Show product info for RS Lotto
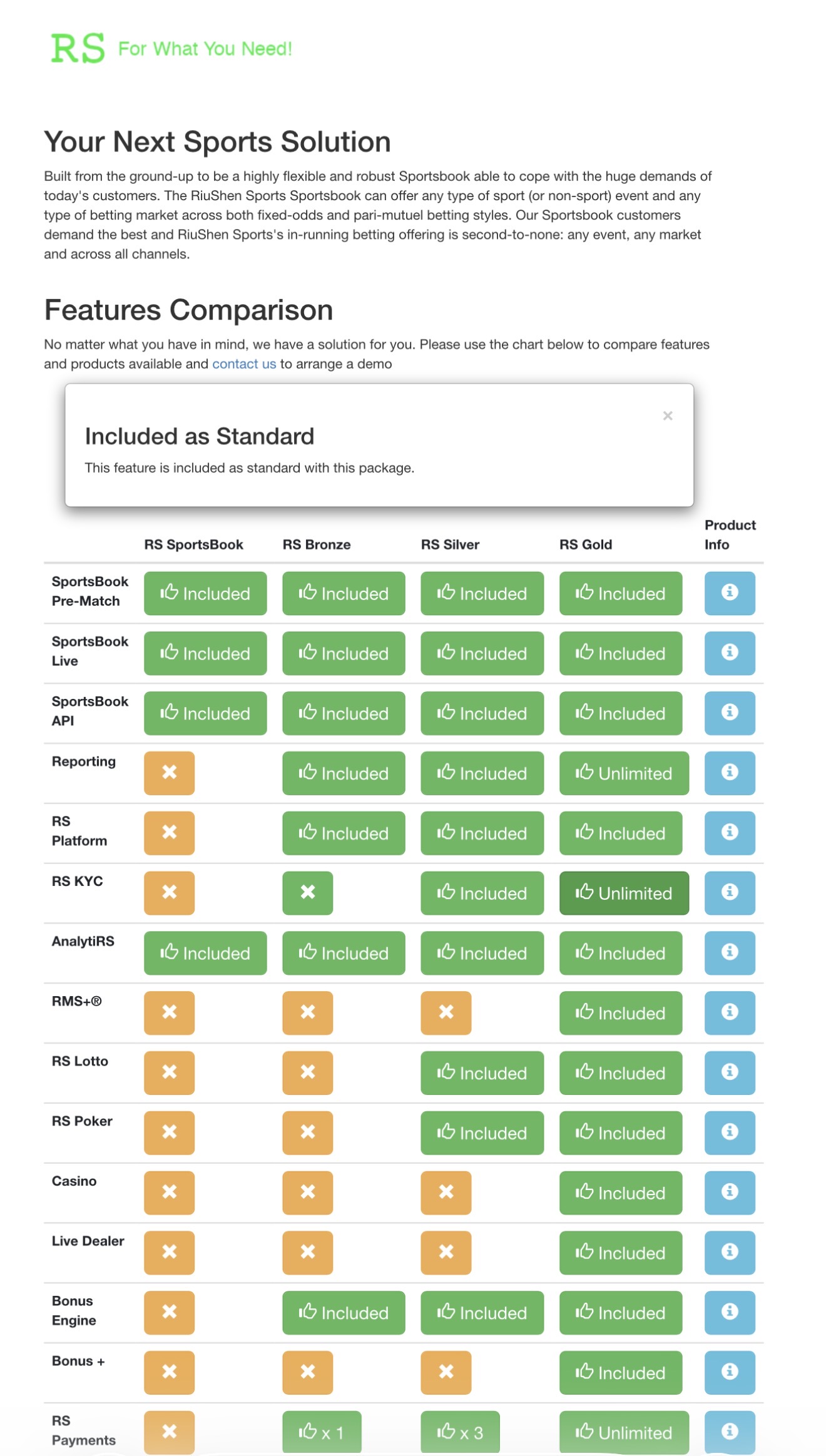The height and width of the screenshot is (1456, 826). [729, 1072]
